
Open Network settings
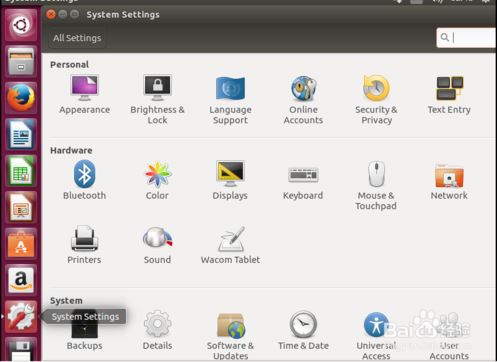pyautogui.click(x=449, y=182)
